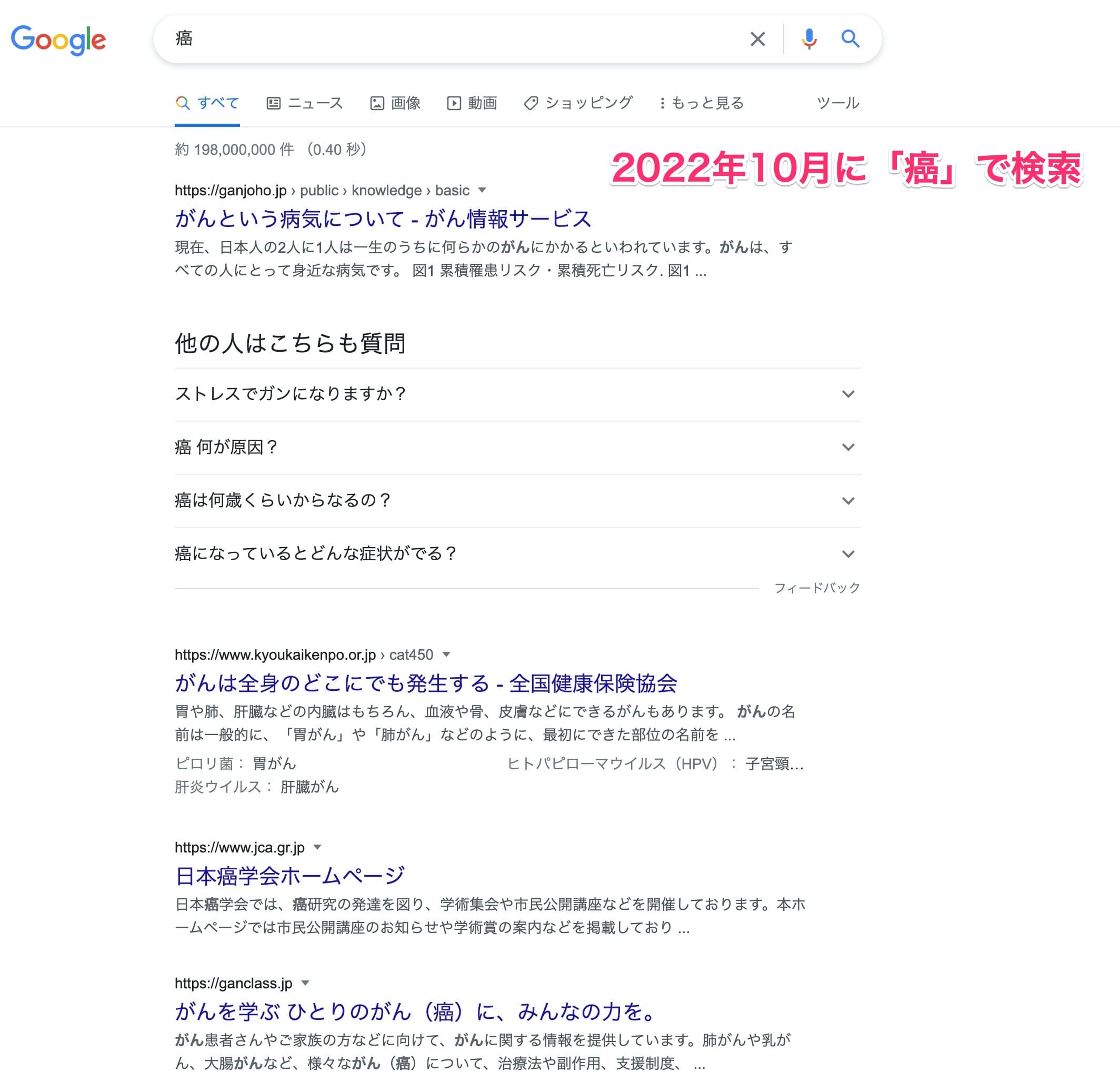Open the もっと見る menu
The height and width of the screenshot is (1091, 1120).
pyautogui.click(x=701, y=103)
